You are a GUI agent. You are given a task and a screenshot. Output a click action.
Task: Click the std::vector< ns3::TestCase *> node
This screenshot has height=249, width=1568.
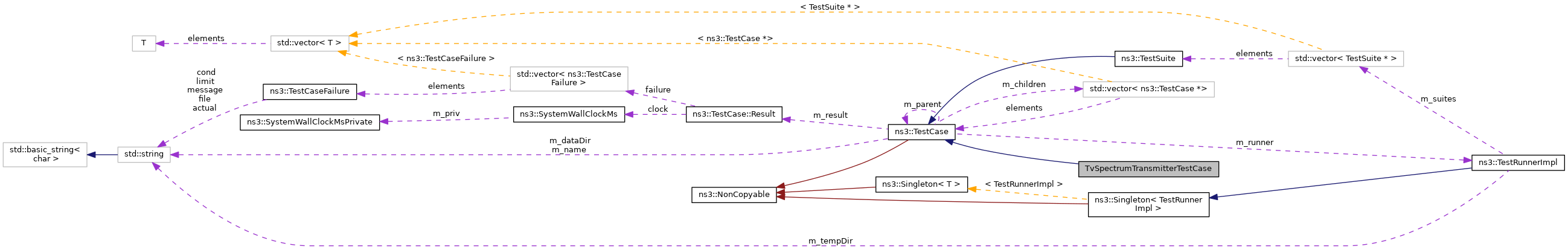tap(1148, 89)
